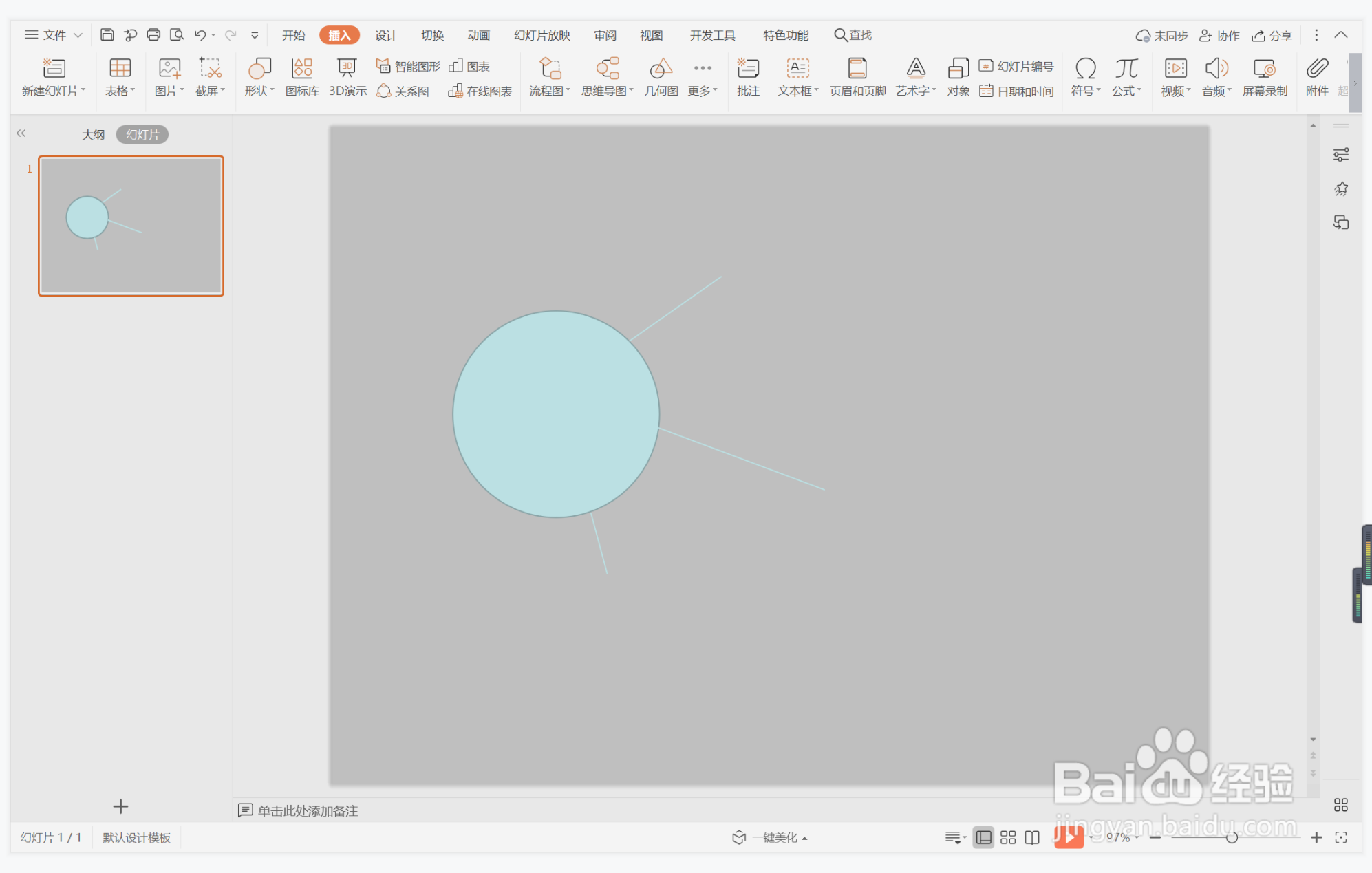Switch to slide sorter grid view
Screen dimensions: 1372x873
1008,837
